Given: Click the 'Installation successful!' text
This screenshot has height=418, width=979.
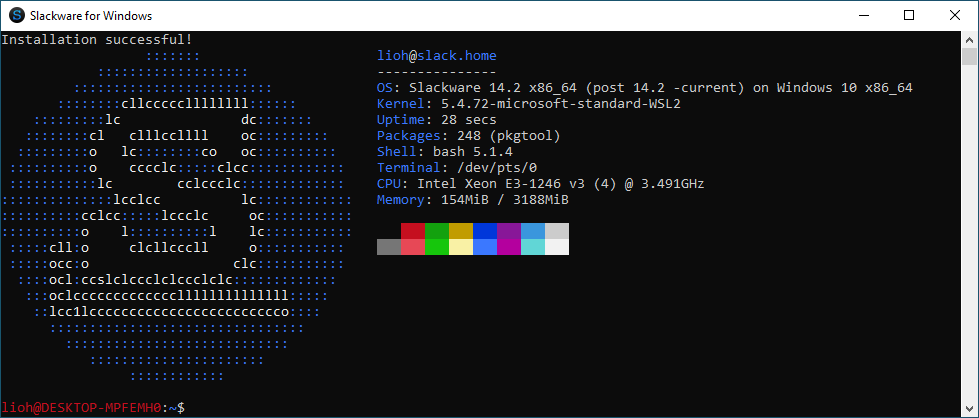Looking at the screenshot, I should point(97,40).
